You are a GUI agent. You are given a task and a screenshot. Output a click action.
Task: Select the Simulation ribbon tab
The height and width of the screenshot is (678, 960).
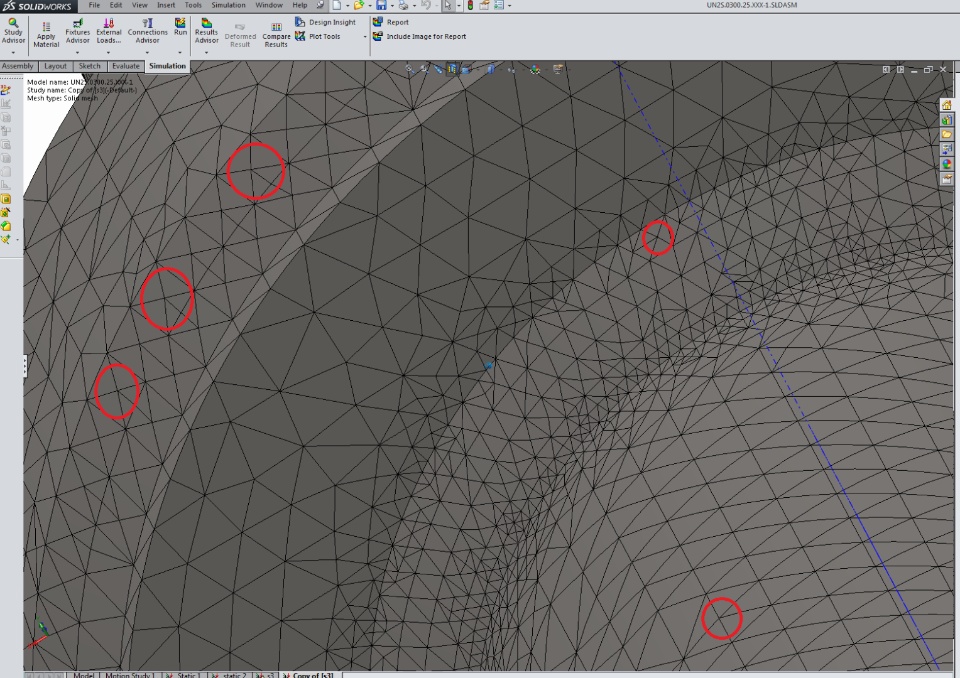click(x=167, y=66)
